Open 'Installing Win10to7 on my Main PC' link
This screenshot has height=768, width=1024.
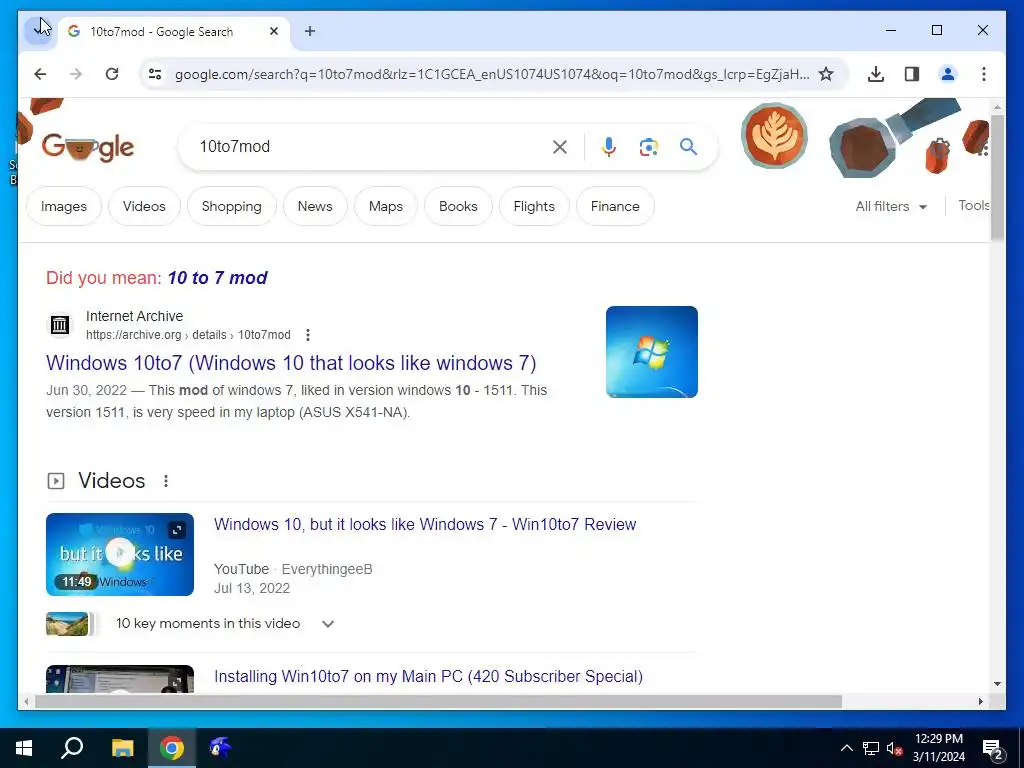click(428, 677)
